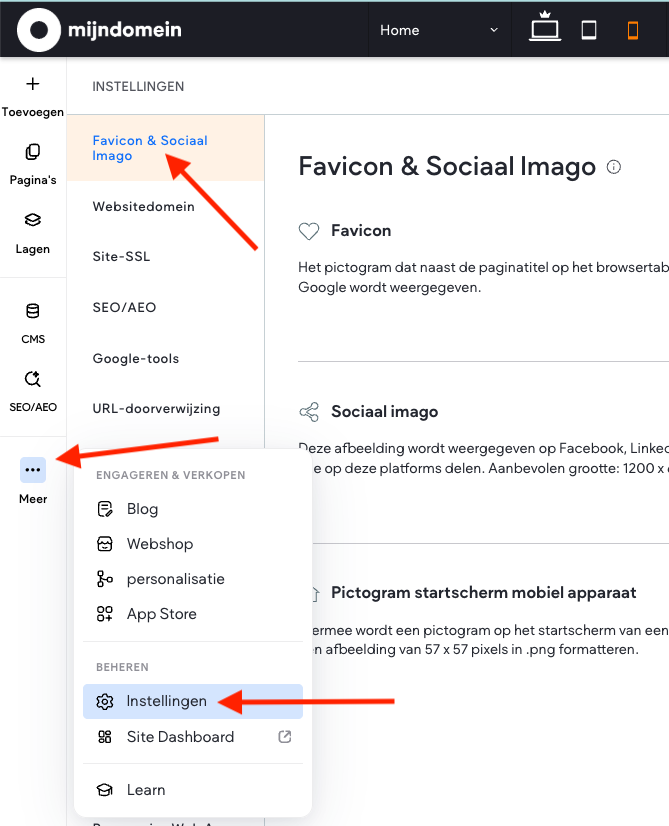Click Learn in the menu
The width and height of the screenshot is (669, 826).
(145, 790)
